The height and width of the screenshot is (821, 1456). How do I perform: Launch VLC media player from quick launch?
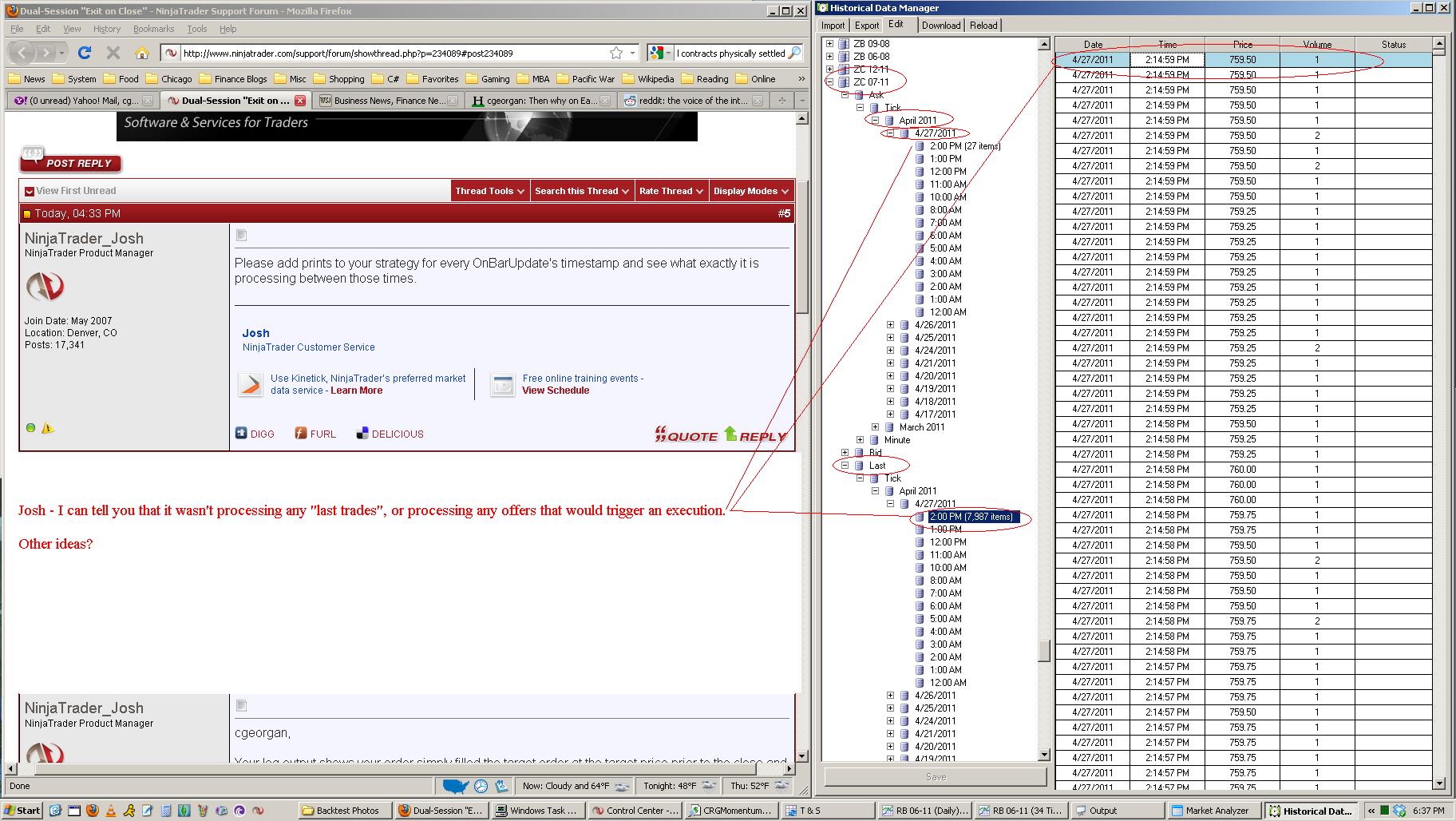coord(109,811)
